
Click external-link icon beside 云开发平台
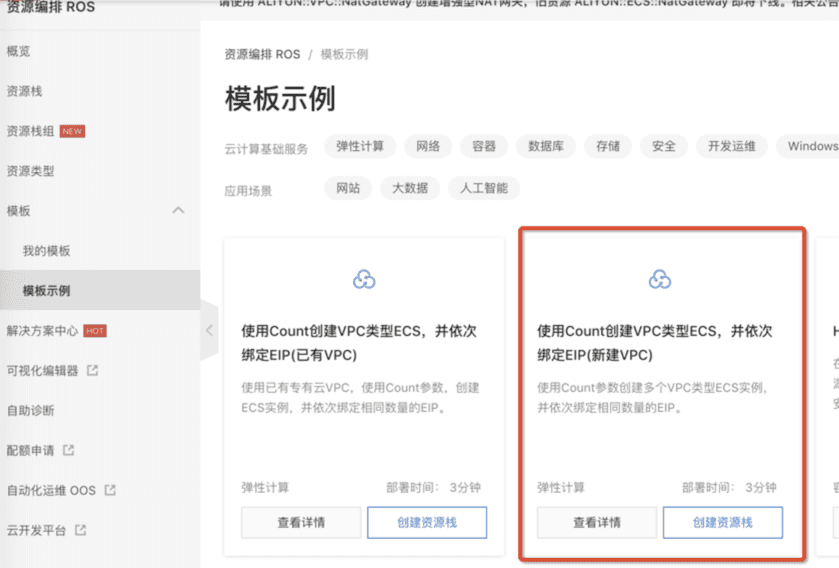pos(80,529)
